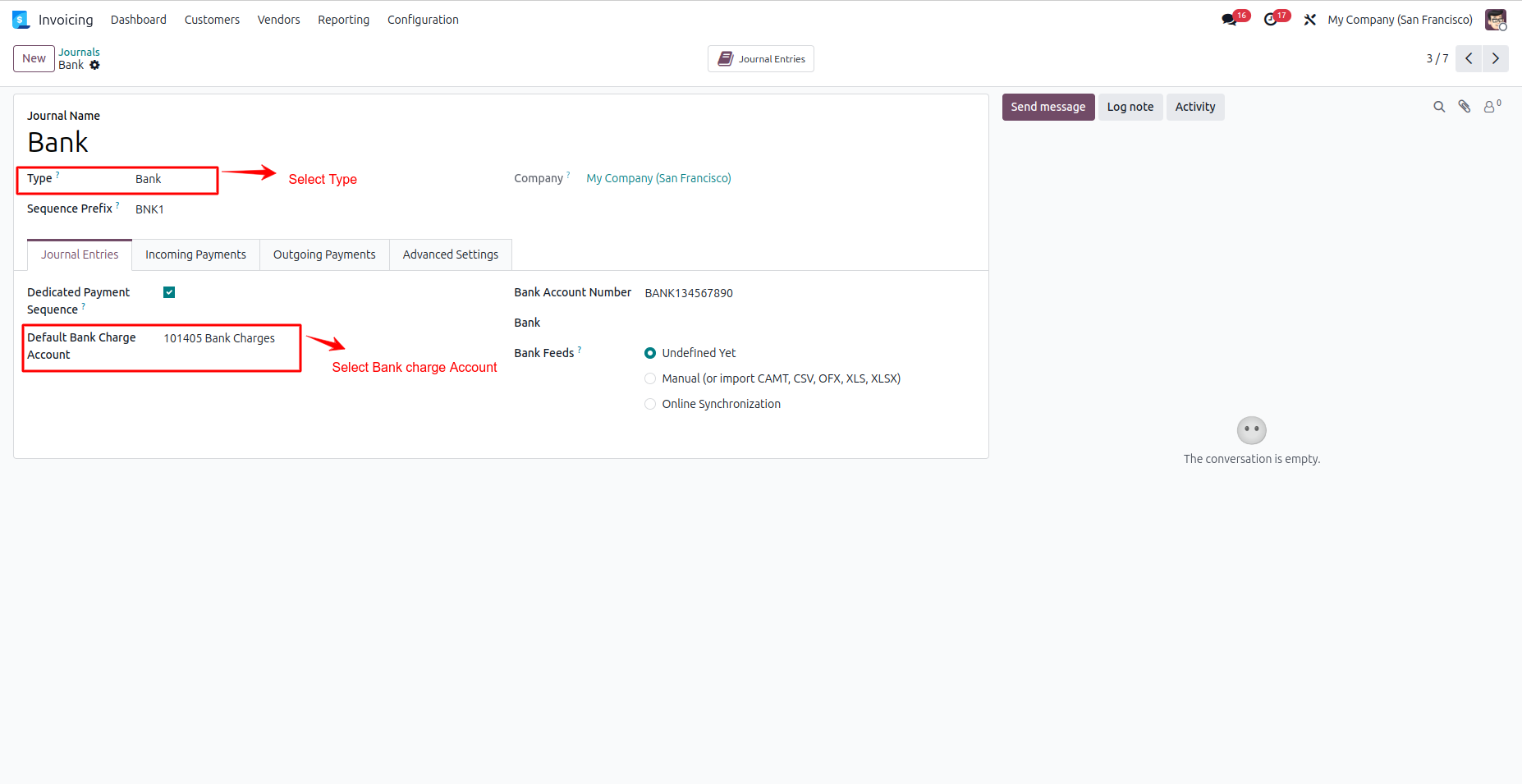
Task: Go to the next journal record
Action: click(x=1495, y=58)
